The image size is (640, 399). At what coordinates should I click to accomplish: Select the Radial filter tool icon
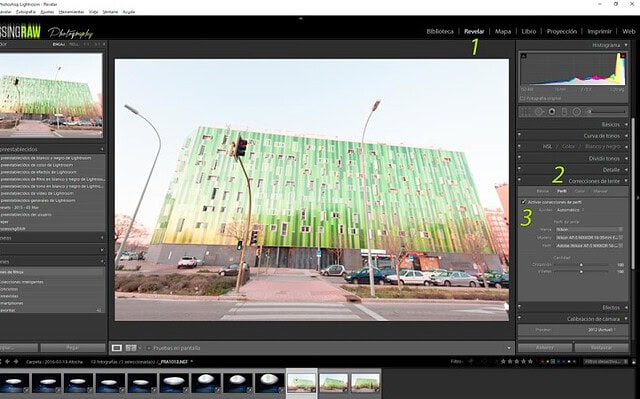coord(576,111)
